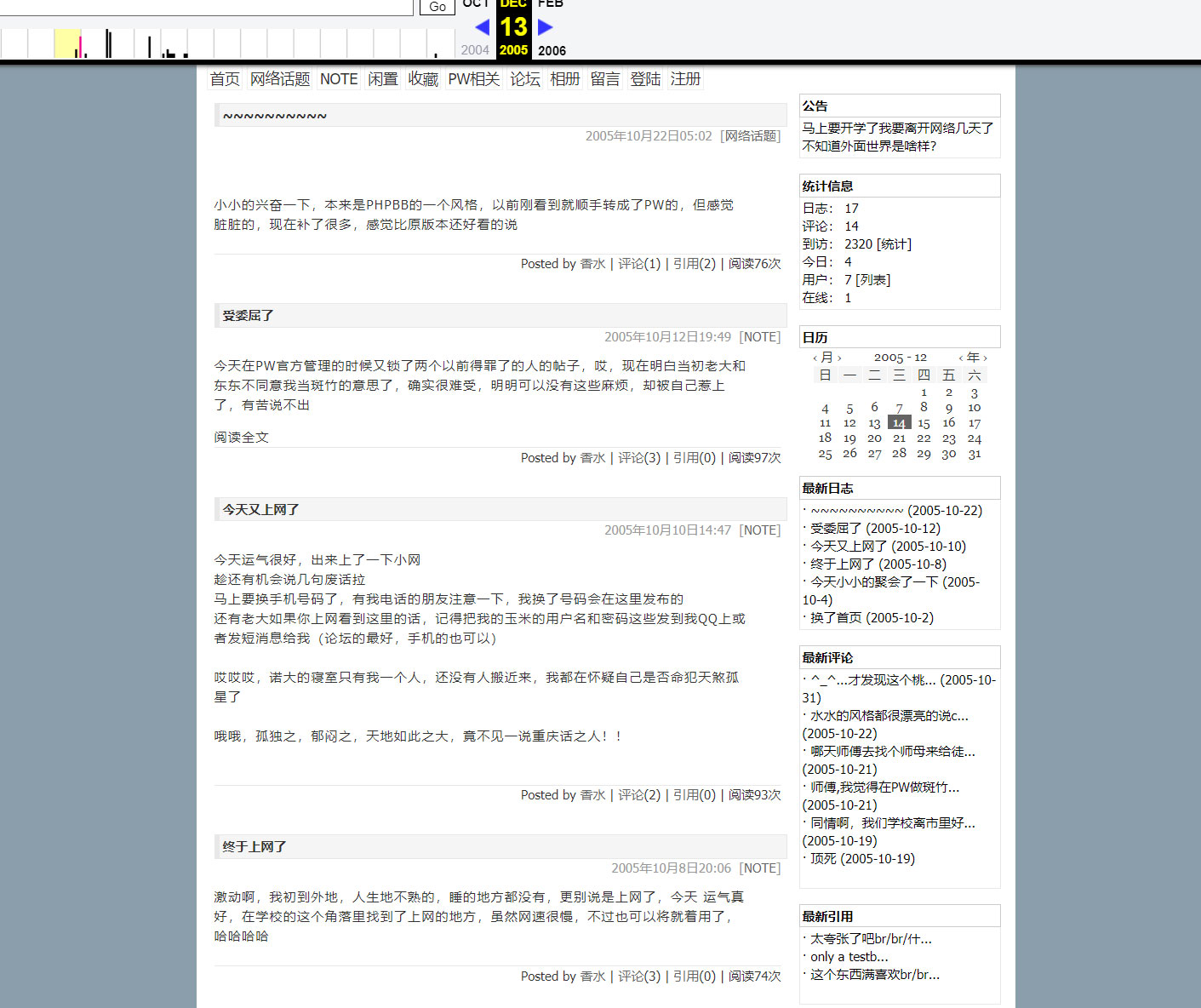Viewport: 1201px width, 1008px height.
Task: Open 评论(3) under 终于上网了 post
Action: pyautogui.click(x=639, y=976)
